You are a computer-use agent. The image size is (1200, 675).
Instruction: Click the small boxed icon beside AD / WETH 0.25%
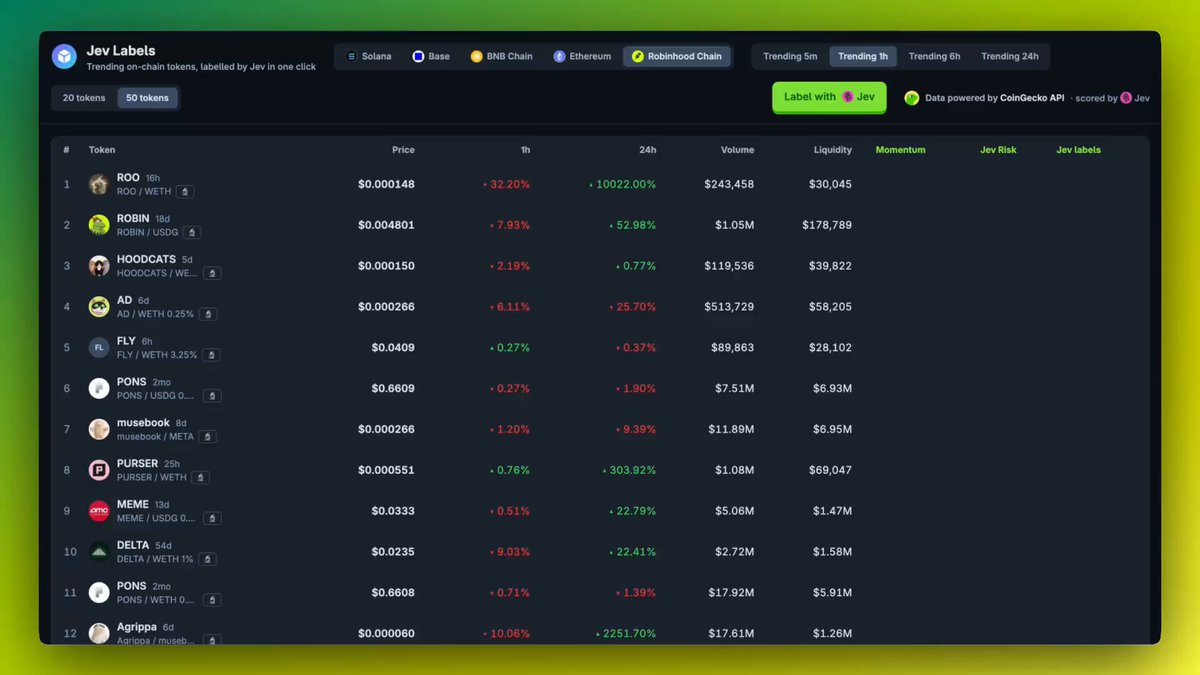click(x=208, y=314)
